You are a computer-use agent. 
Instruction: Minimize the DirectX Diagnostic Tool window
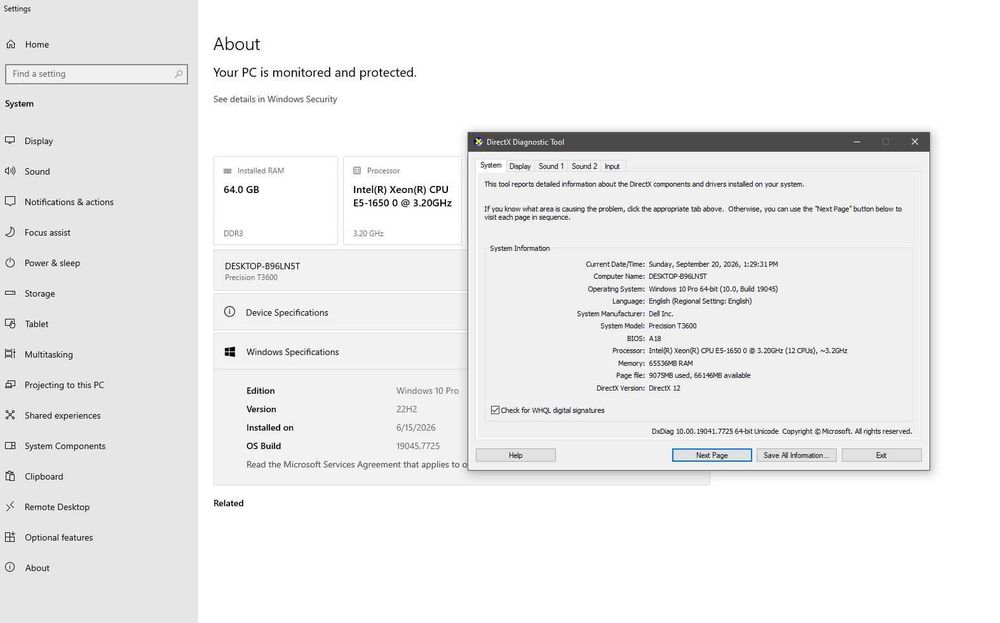(857, 142)
